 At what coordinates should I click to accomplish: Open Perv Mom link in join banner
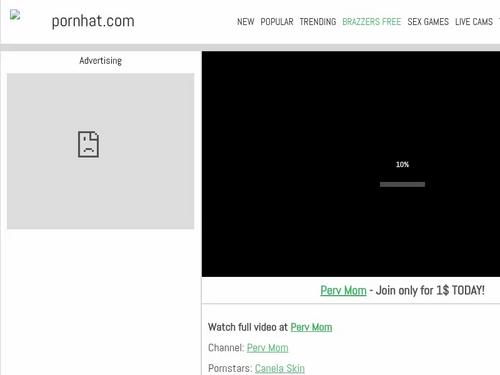(x=343, y=290)
